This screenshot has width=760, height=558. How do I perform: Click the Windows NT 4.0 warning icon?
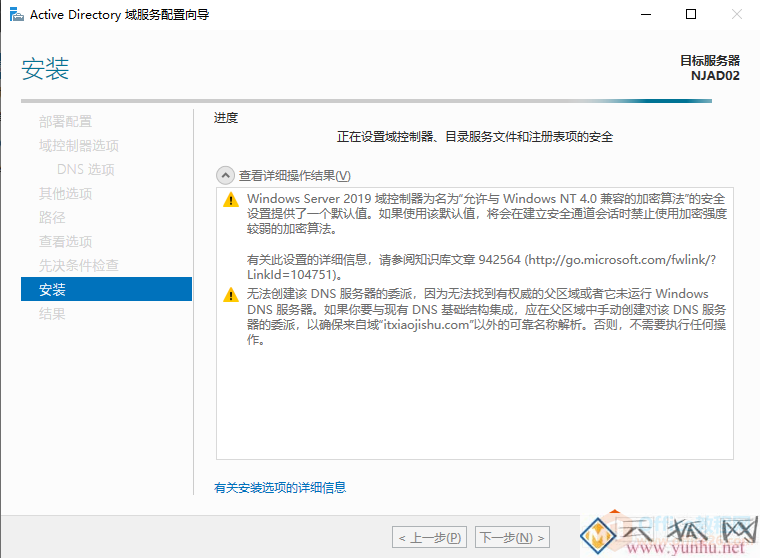[231, 199]
